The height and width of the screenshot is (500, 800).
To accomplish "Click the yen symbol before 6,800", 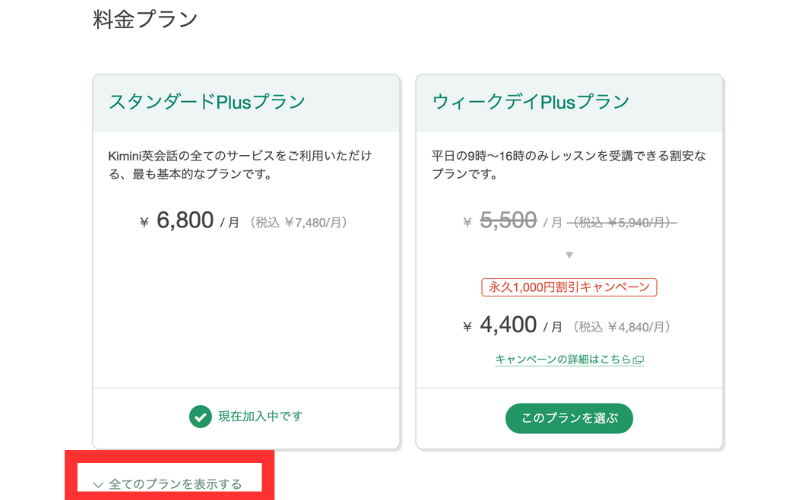I will [144, 222].
